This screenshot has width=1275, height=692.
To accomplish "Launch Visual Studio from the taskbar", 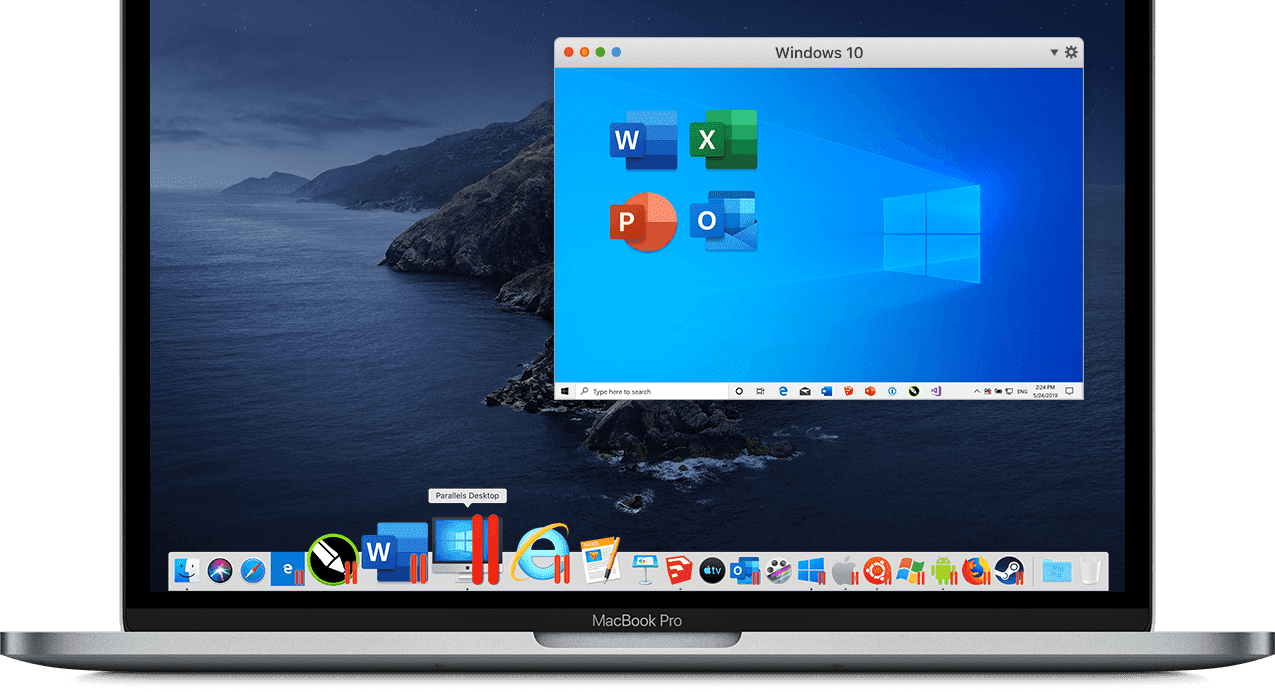I will click(935, 391).
